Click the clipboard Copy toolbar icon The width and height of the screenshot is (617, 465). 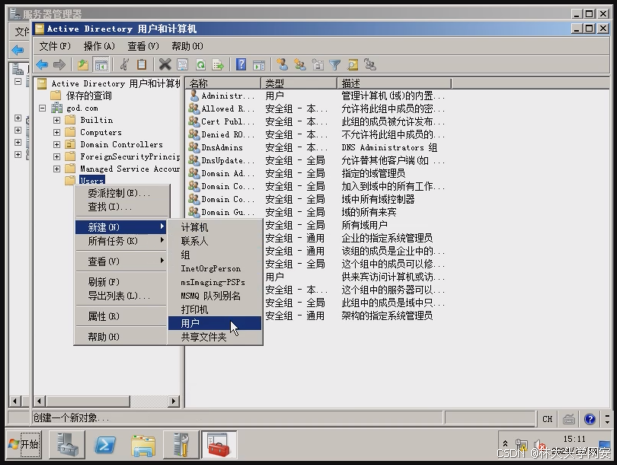[142, 65]
